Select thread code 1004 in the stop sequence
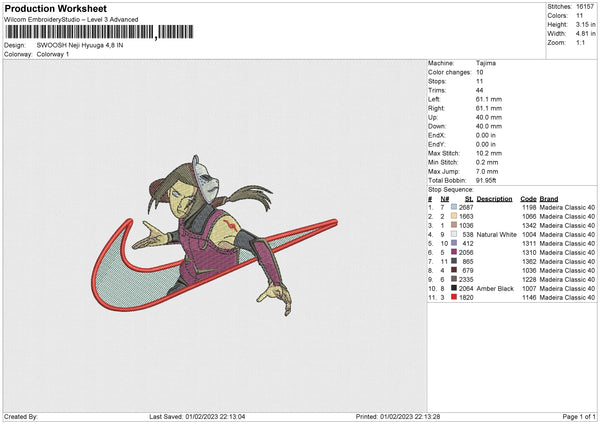 (530, 234)
